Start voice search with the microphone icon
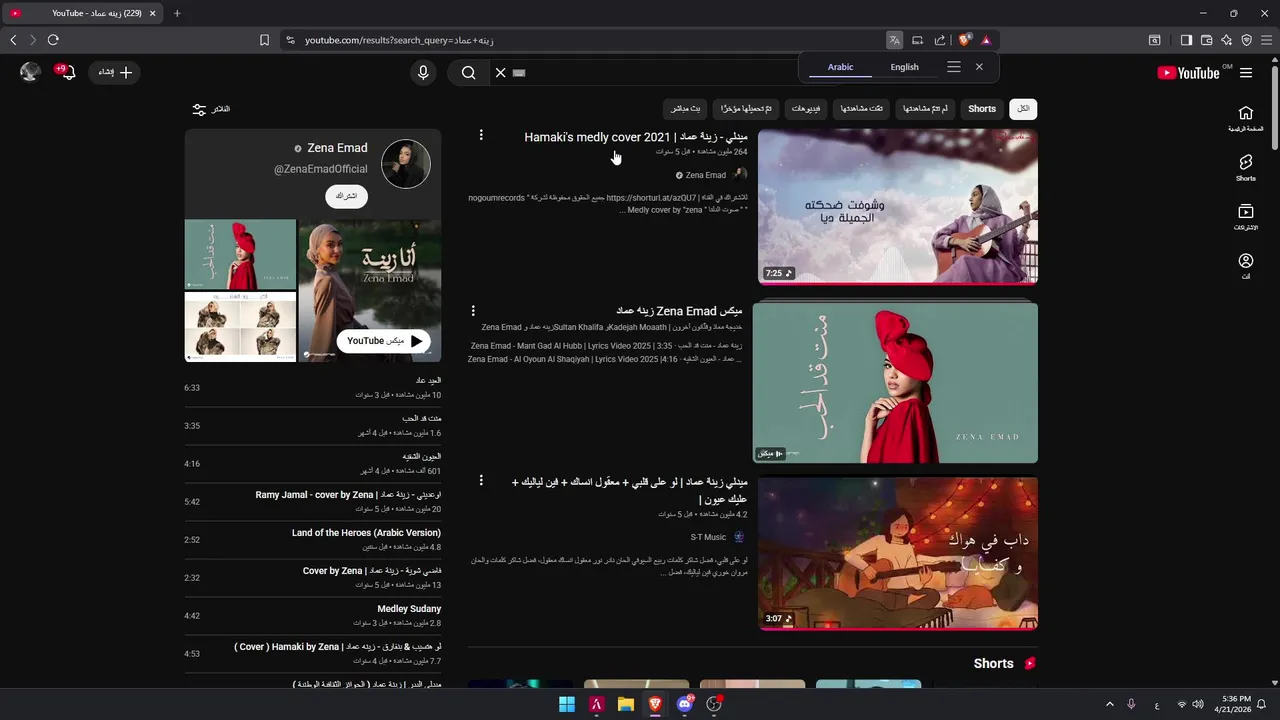 click(x=423, y=72)
